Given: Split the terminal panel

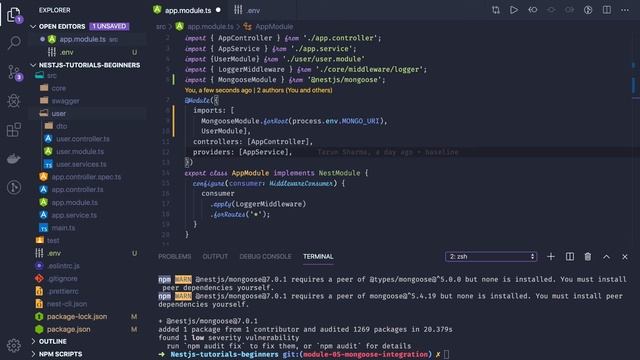Looking at the screenshot, I should pyautogui.click(x=569, y=257).
